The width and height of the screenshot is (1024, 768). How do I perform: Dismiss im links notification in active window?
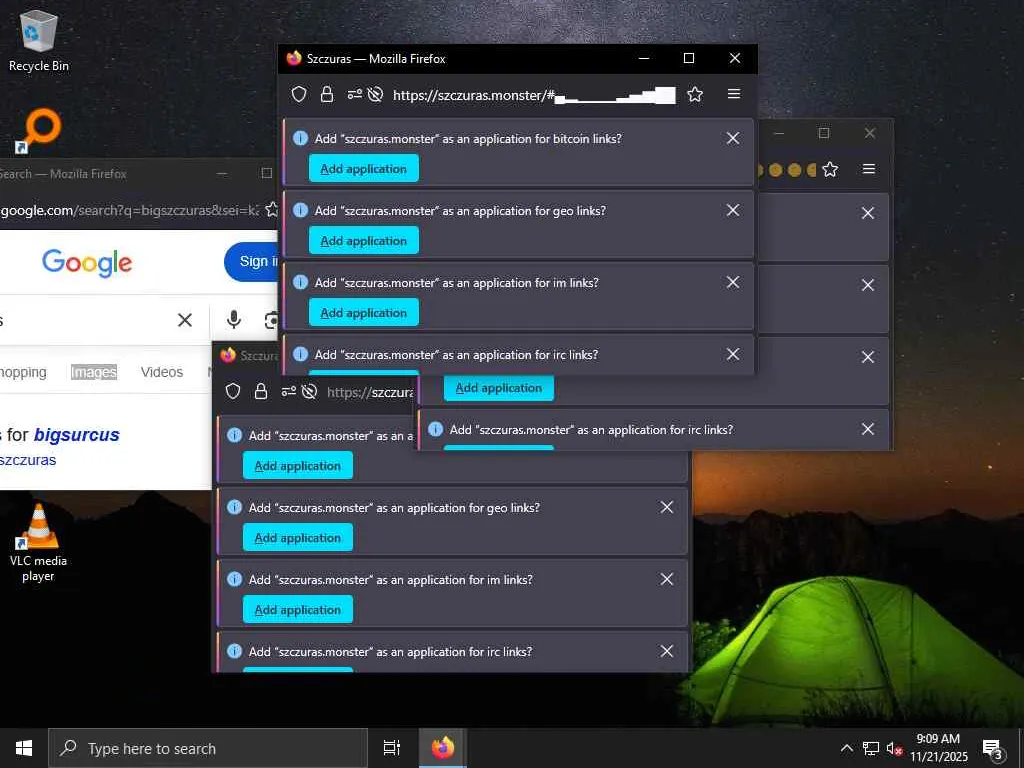(733, 282)
